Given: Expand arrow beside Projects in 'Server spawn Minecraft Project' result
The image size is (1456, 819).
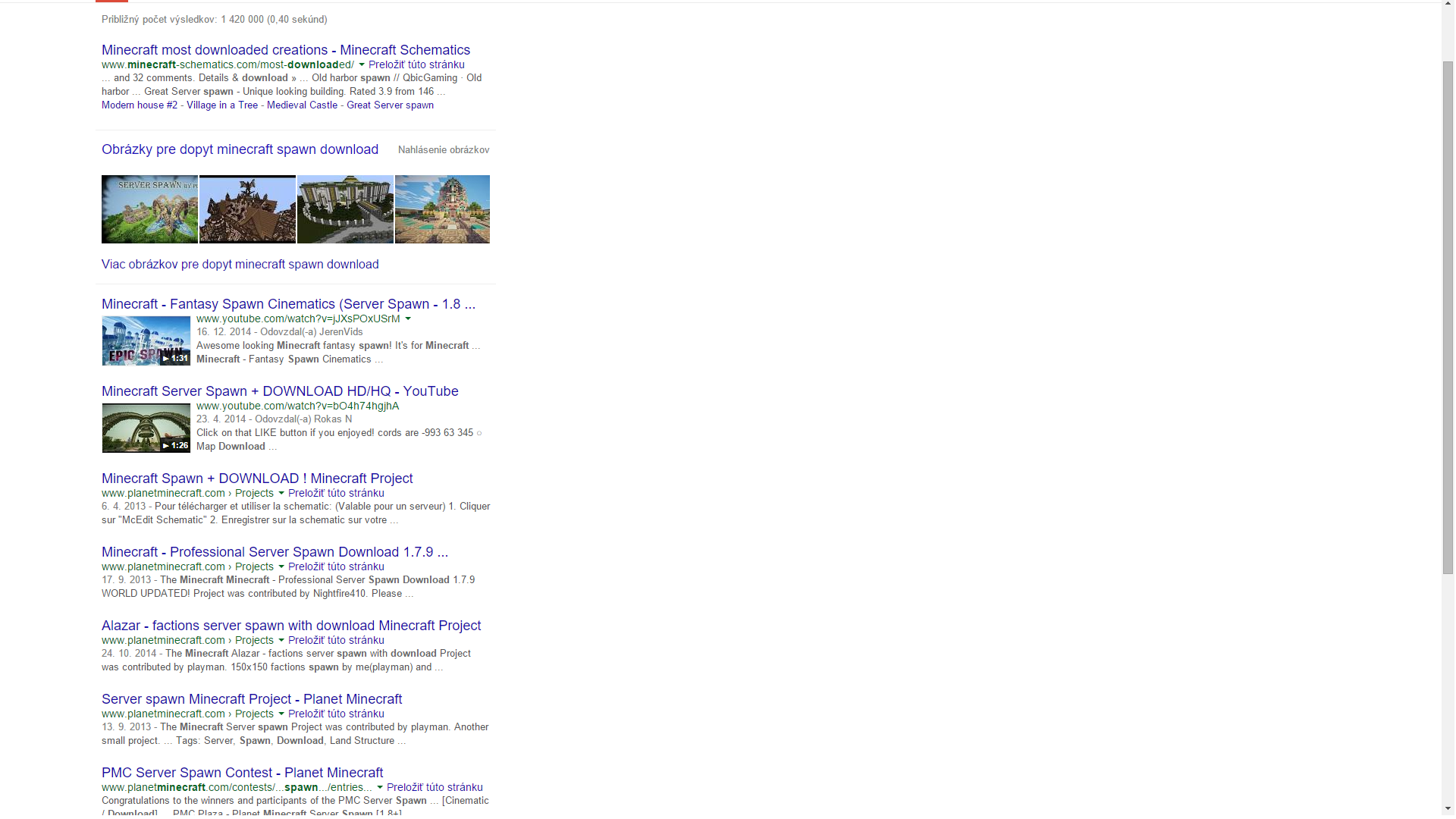Looking at the screenshot, I should tap(281, 714).
